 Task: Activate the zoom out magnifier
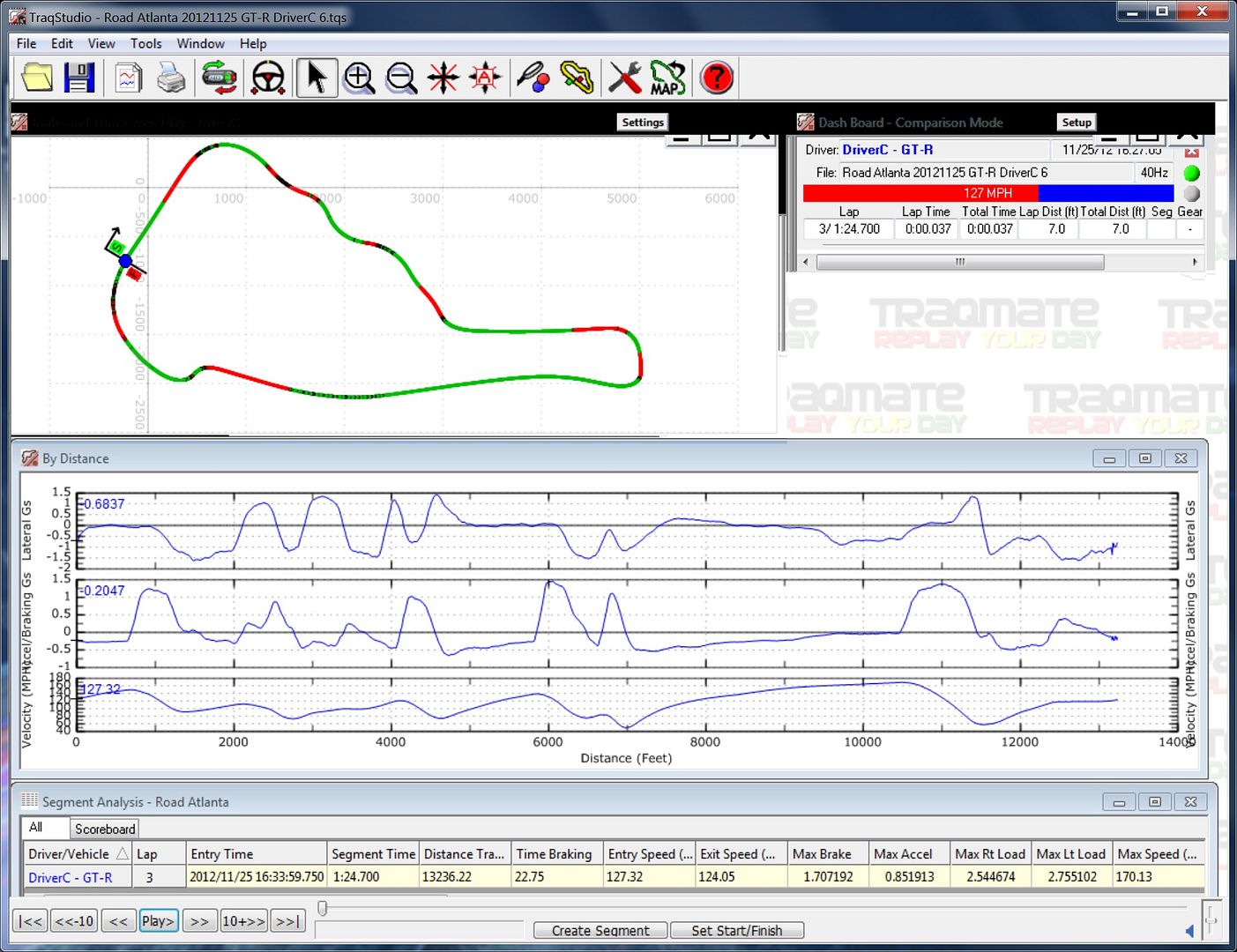[401, 78]
